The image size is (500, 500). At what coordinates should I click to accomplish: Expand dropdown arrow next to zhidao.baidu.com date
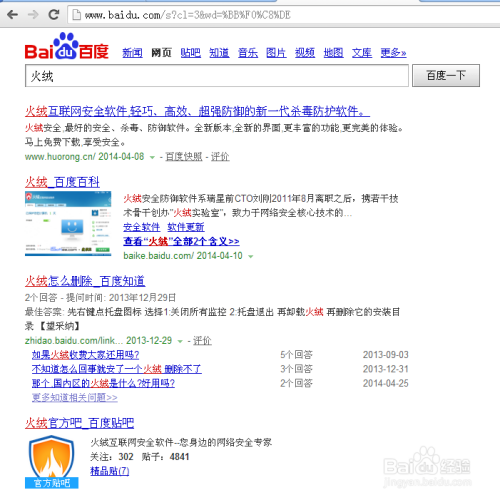(x=180, y=341)
